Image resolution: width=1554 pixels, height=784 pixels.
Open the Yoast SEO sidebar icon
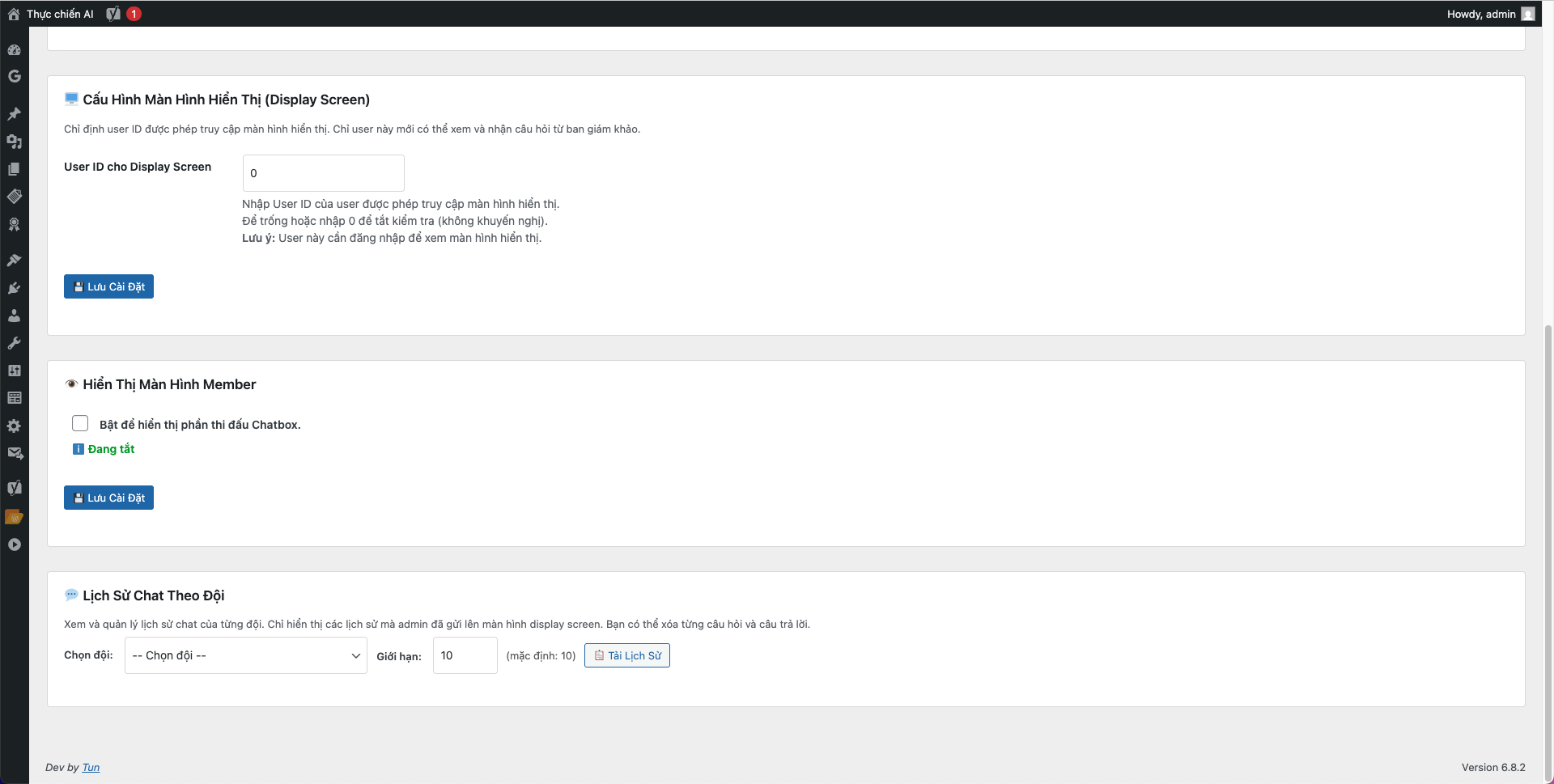[x=14, y=487]
